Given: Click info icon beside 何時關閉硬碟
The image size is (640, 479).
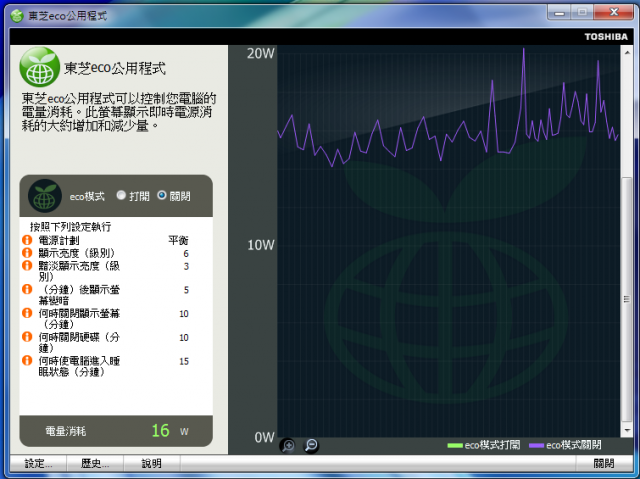Looking at the screenshot, I should pos(27,337).
